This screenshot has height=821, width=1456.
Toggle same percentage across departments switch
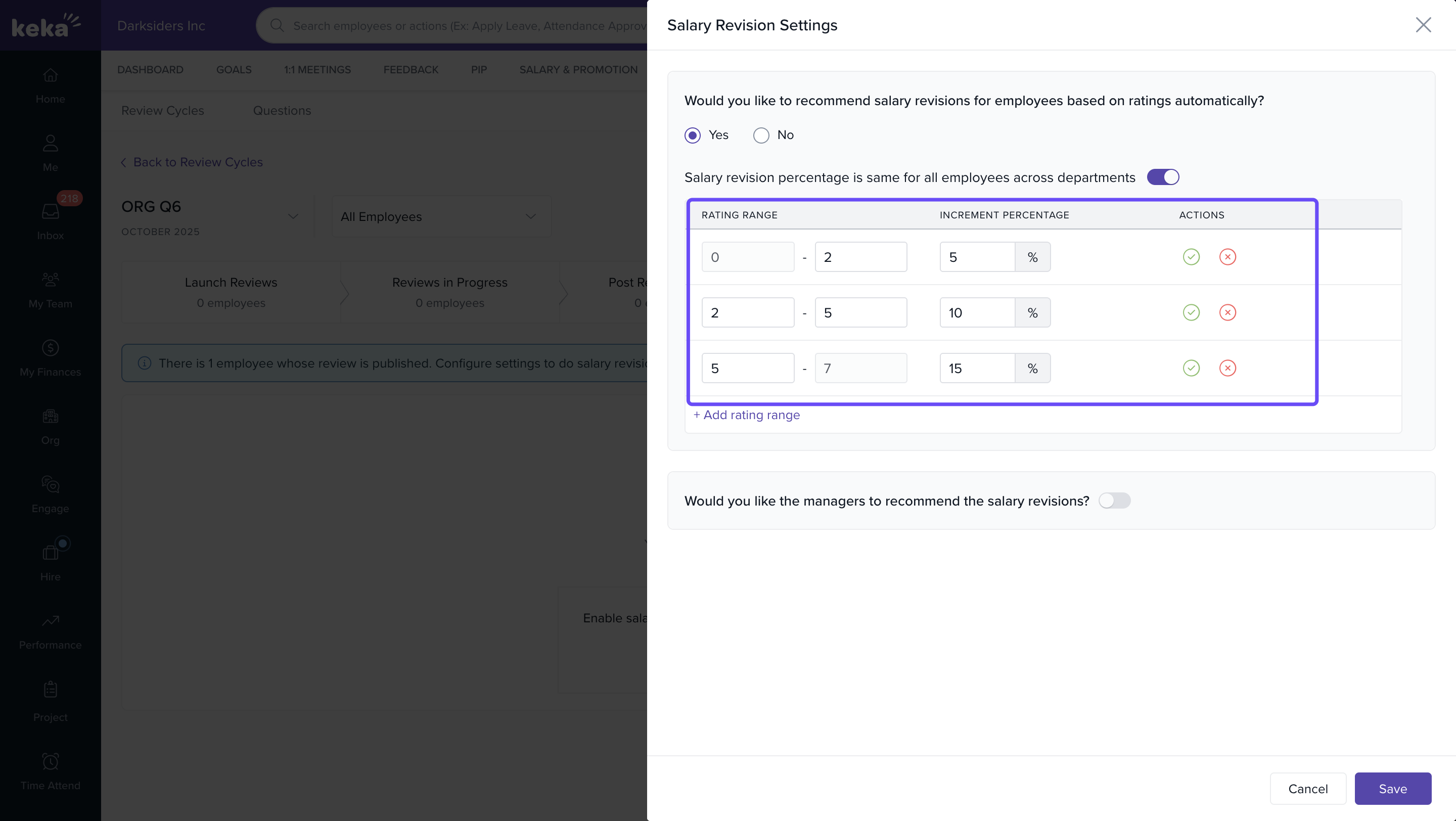pos(1163,177)
